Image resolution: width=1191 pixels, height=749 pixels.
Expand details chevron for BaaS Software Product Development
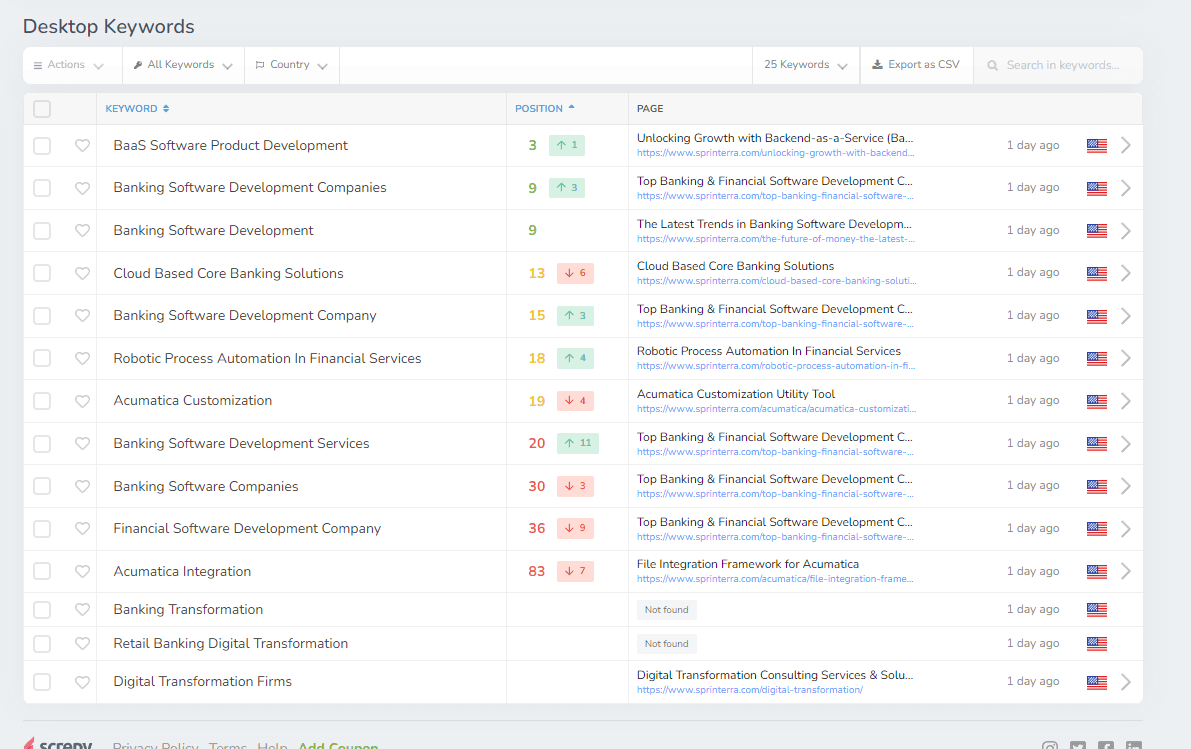click(x=1126, y=145)
